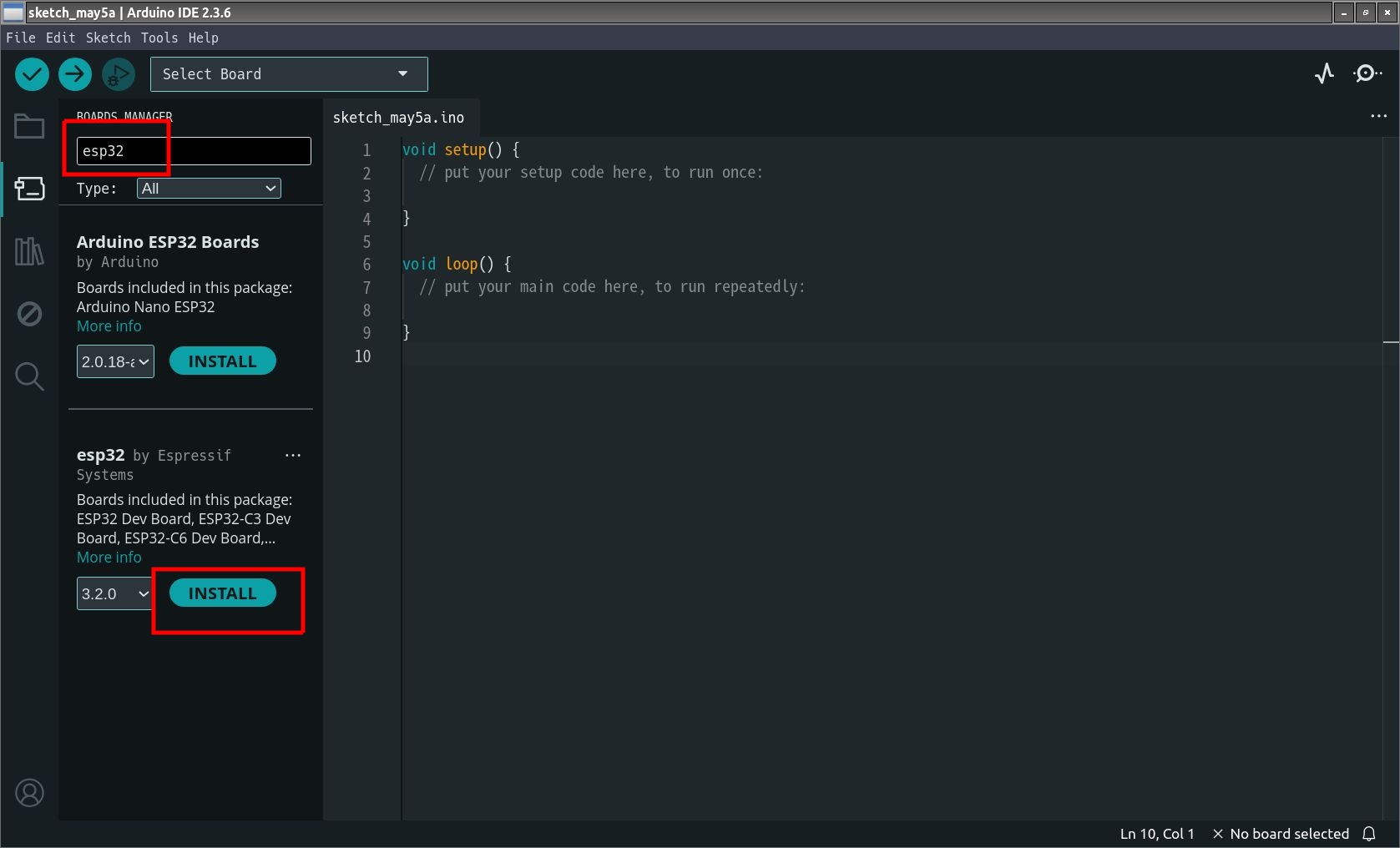1400x848 pixels.
Task: Show notifications via the bell icon
Action: [1369, 834]
